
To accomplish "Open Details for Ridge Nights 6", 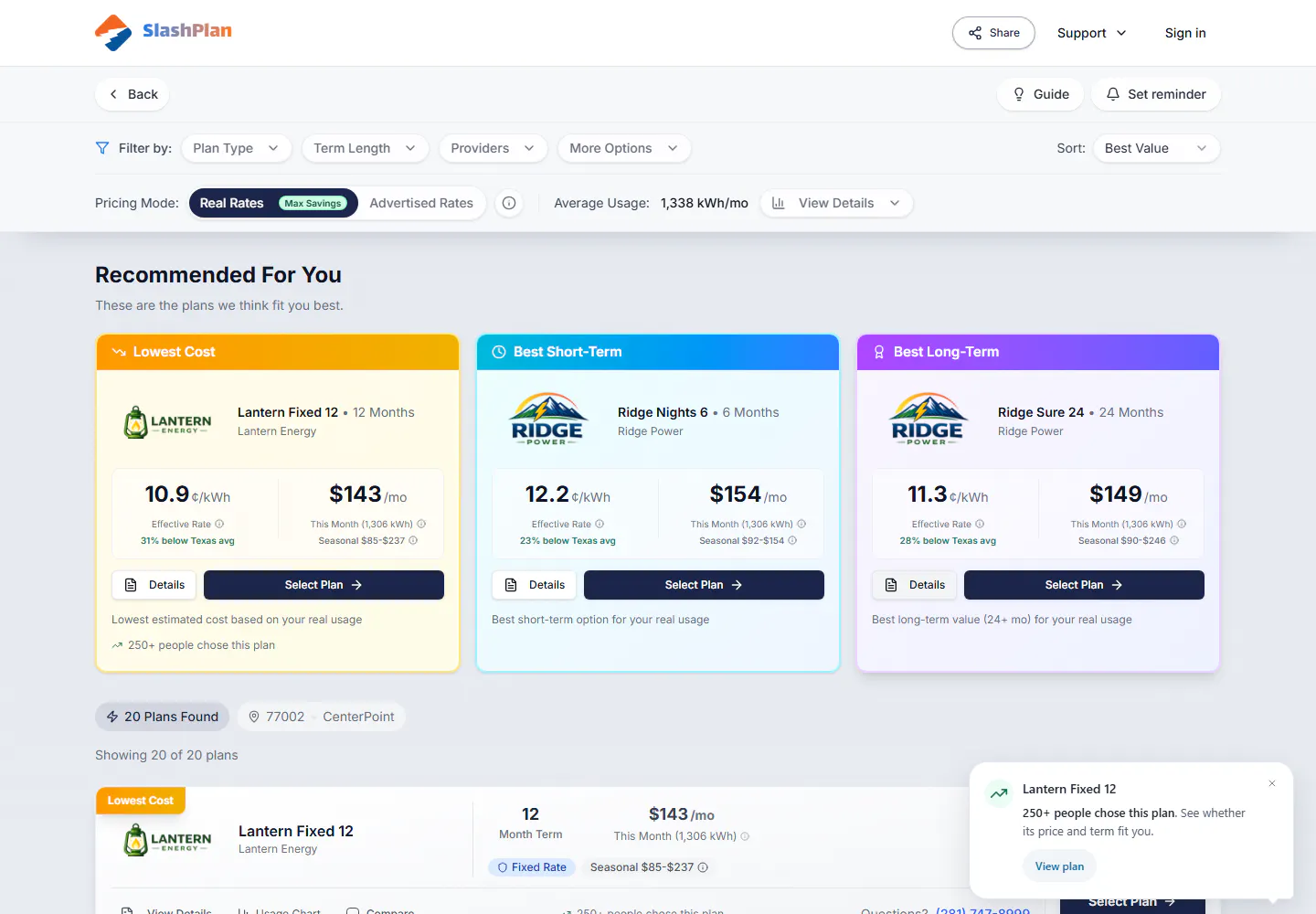I will (535, 585).
